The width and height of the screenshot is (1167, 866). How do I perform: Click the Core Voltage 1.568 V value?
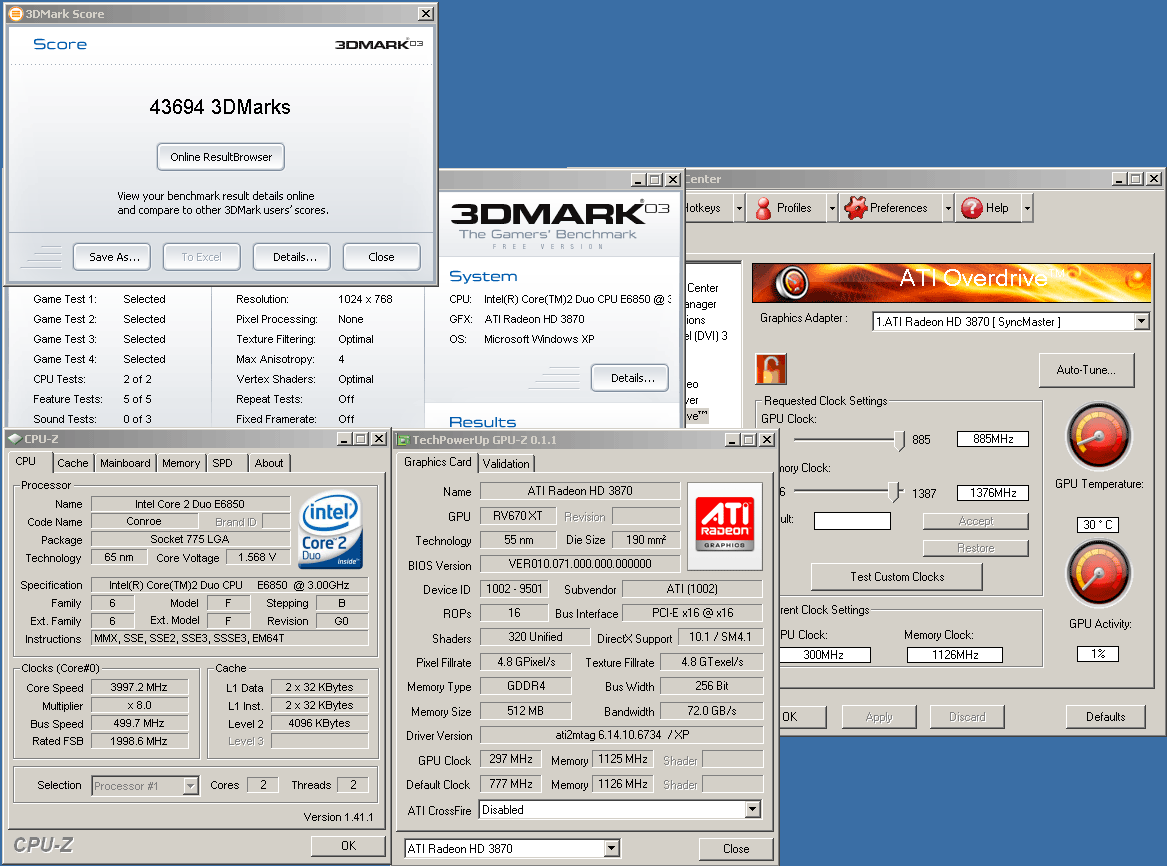coord(257,557)
